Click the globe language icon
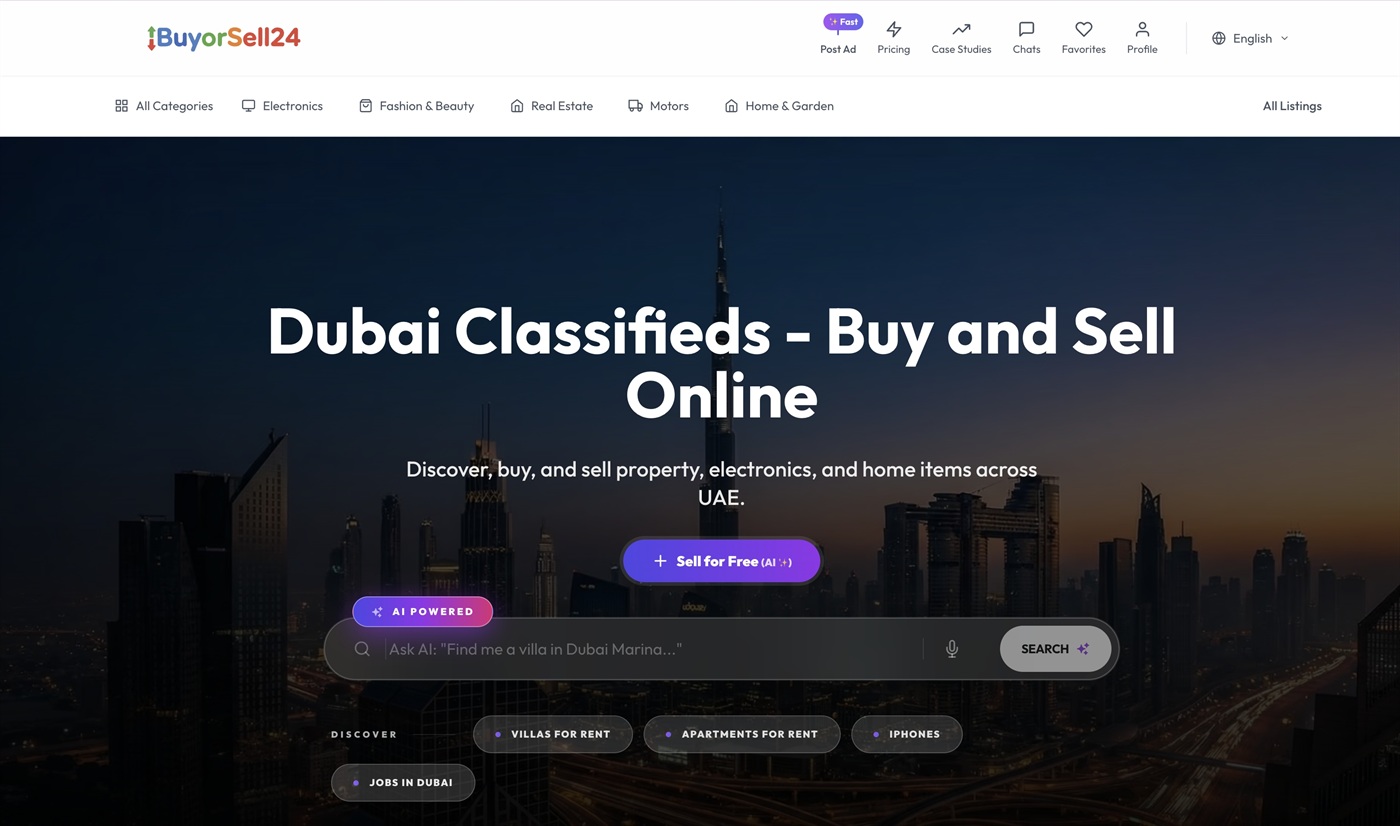The height and width of the screenshot is (826, 1400). click(1218, 38)
